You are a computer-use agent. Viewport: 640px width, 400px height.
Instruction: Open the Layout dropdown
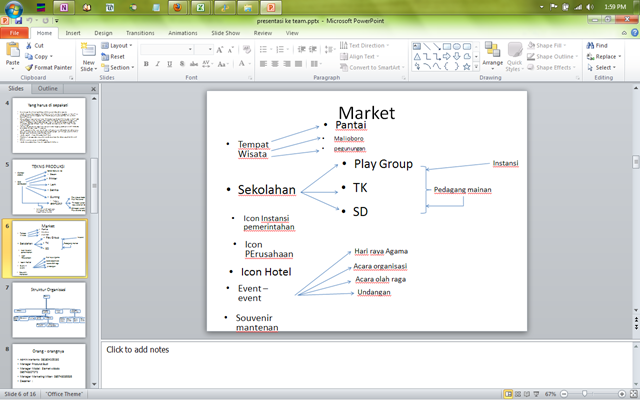(x=117, y=45)
